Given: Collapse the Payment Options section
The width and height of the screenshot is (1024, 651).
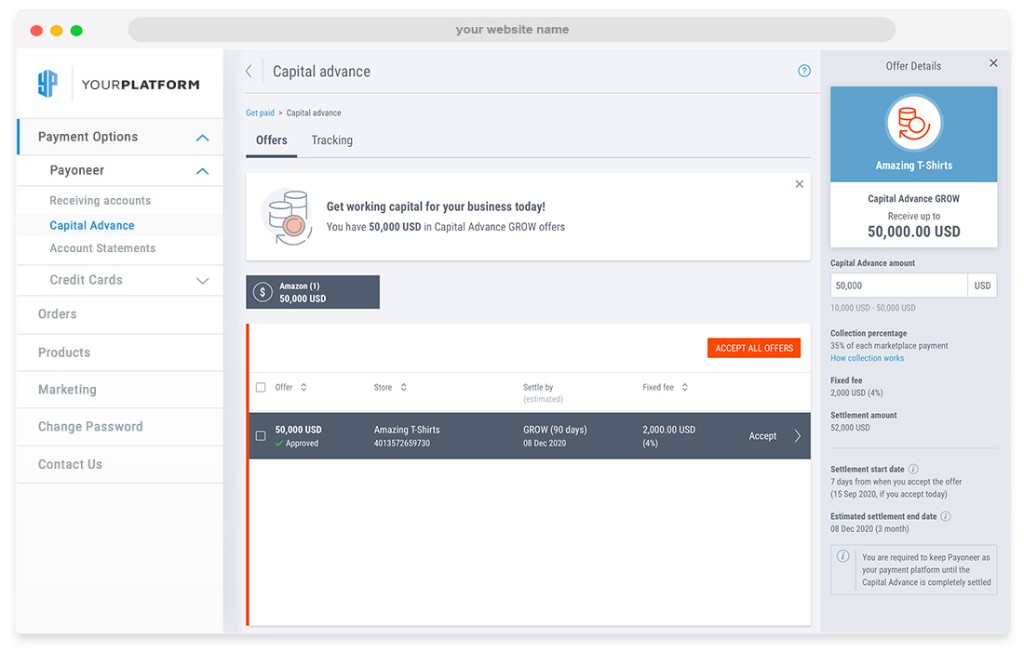Looking at the screenshot, I should 202,138.
